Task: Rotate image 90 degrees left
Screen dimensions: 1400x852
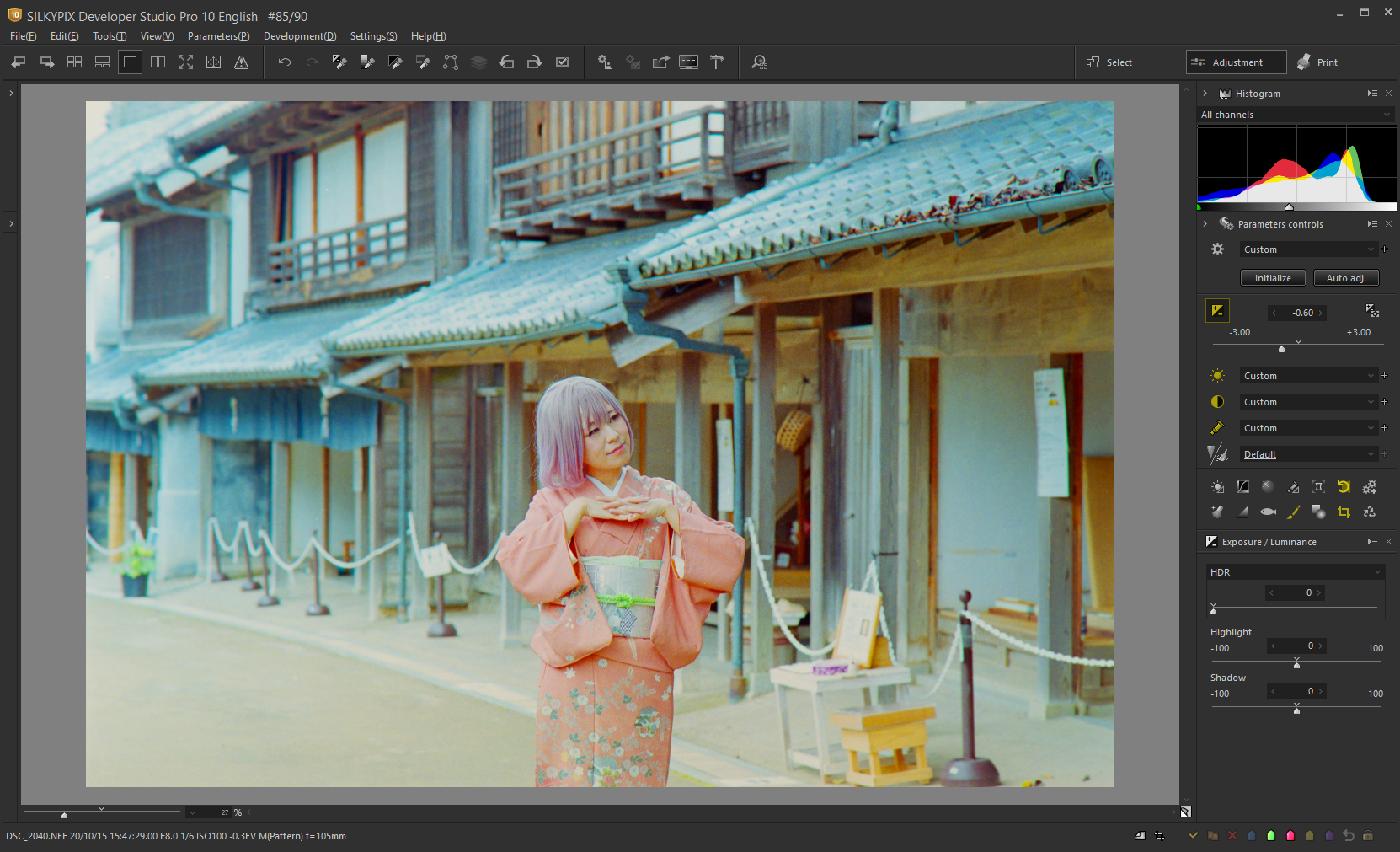Action: coord(506,62)
